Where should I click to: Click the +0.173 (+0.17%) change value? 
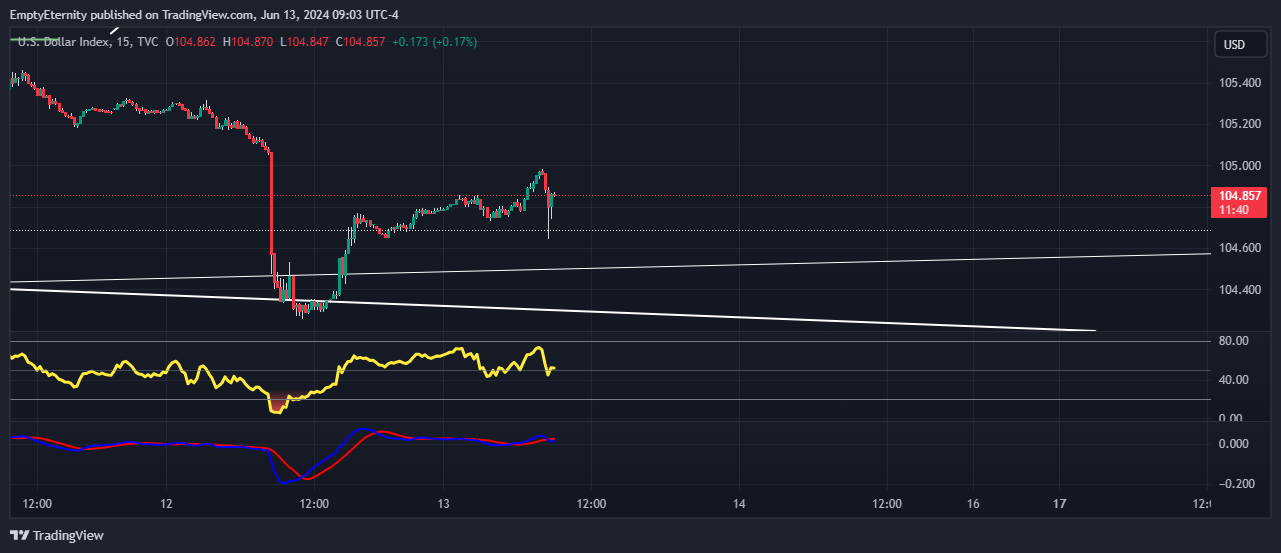435,42
